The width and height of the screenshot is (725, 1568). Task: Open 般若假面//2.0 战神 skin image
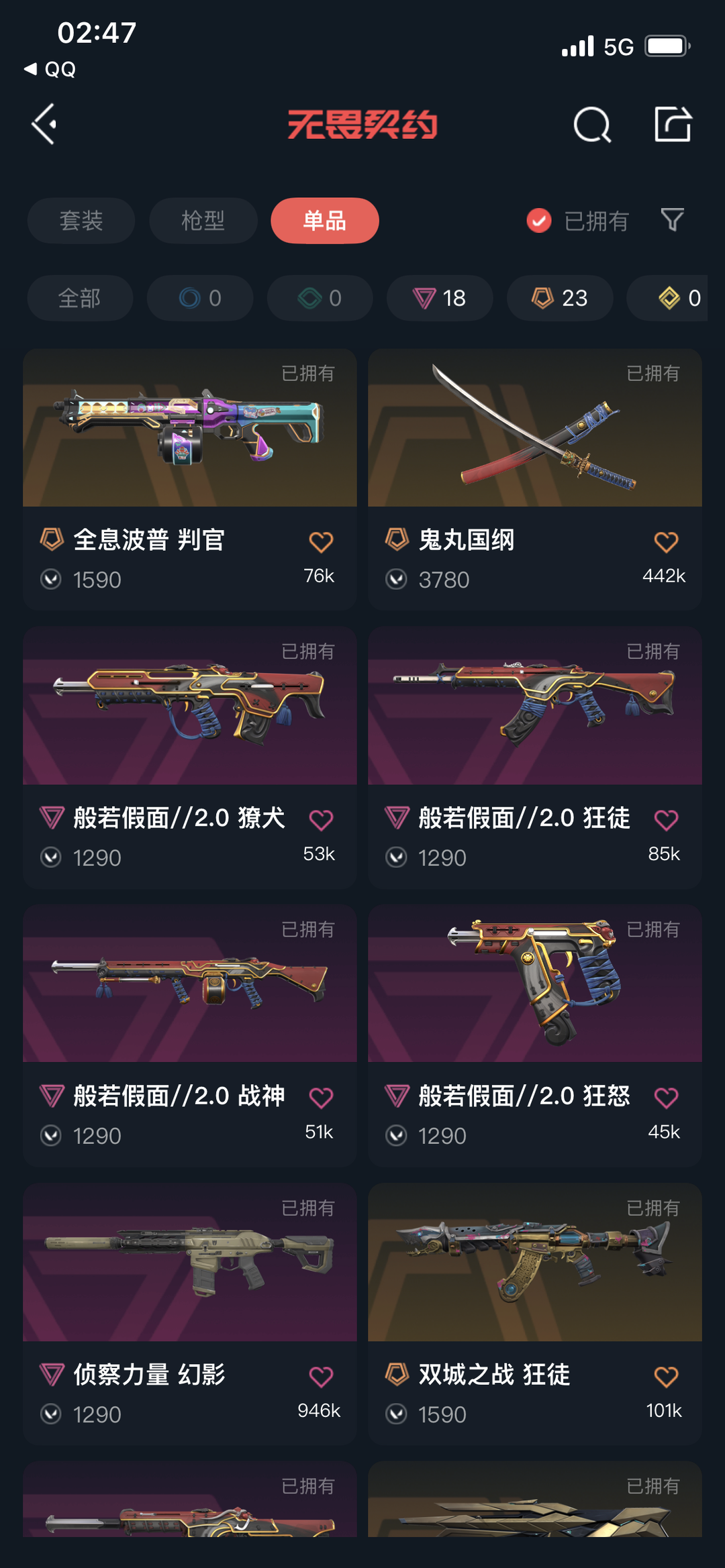pos(190,984)
